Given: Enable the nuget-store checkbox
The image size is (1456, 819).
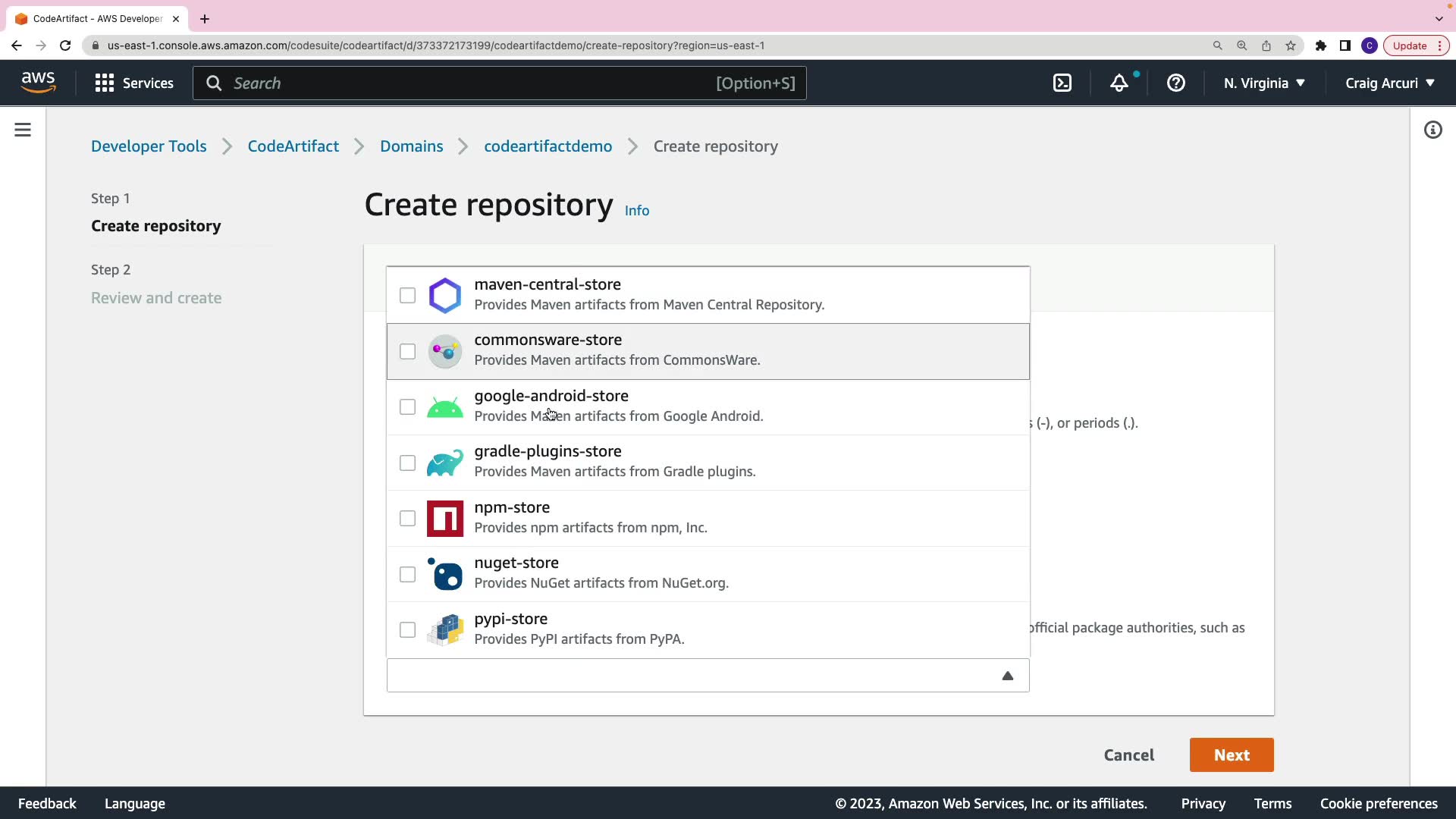Looking at the screenshot, I should point(407,575).
